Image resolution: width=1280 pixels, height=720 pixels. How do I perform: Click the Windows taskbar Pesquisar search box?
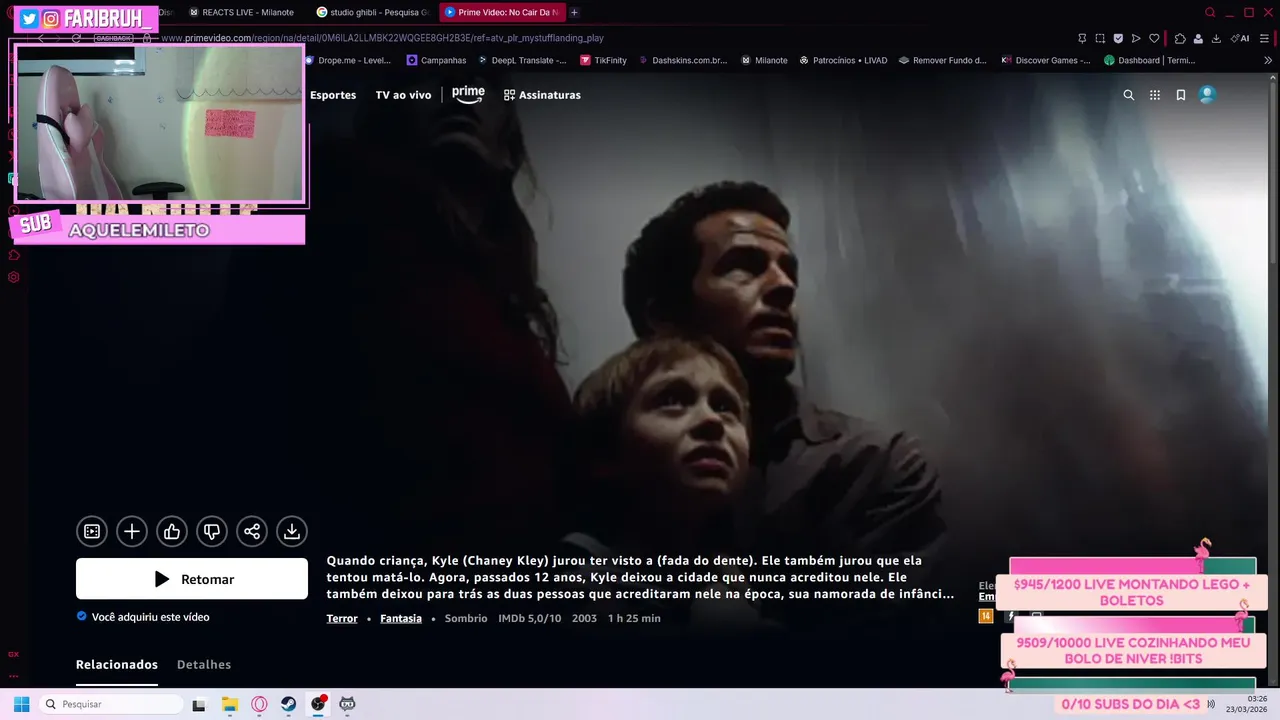tap(112, 704)
